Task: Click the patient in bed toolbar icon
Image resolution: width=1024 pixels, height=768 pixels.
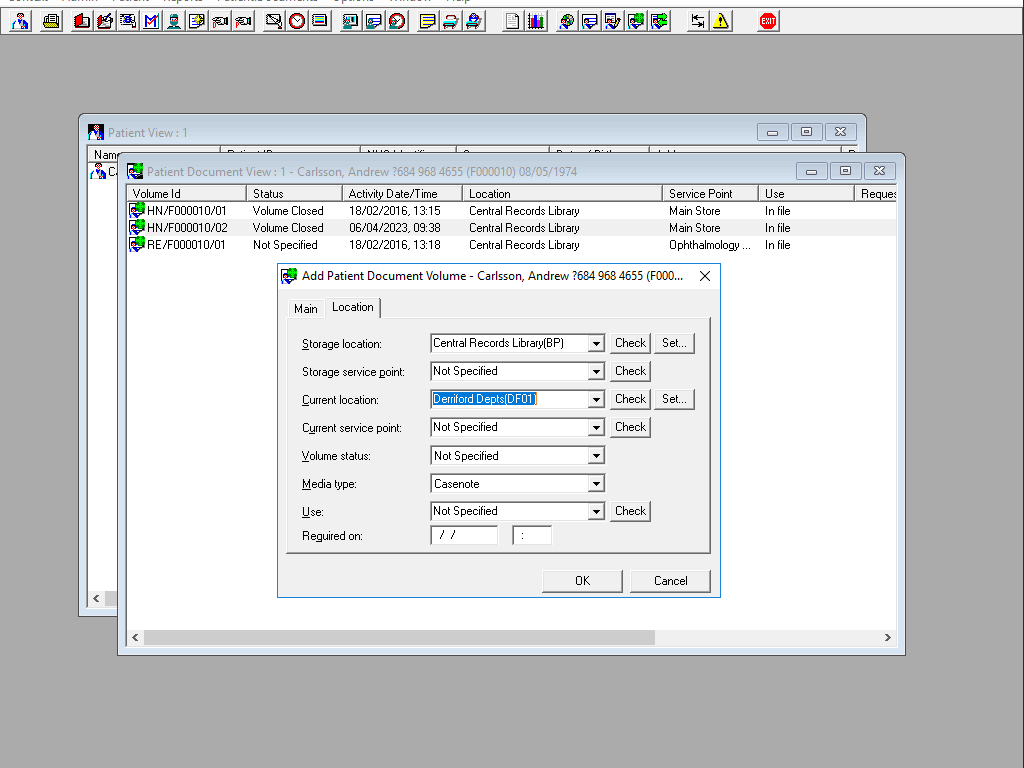Action: point(474,22)
